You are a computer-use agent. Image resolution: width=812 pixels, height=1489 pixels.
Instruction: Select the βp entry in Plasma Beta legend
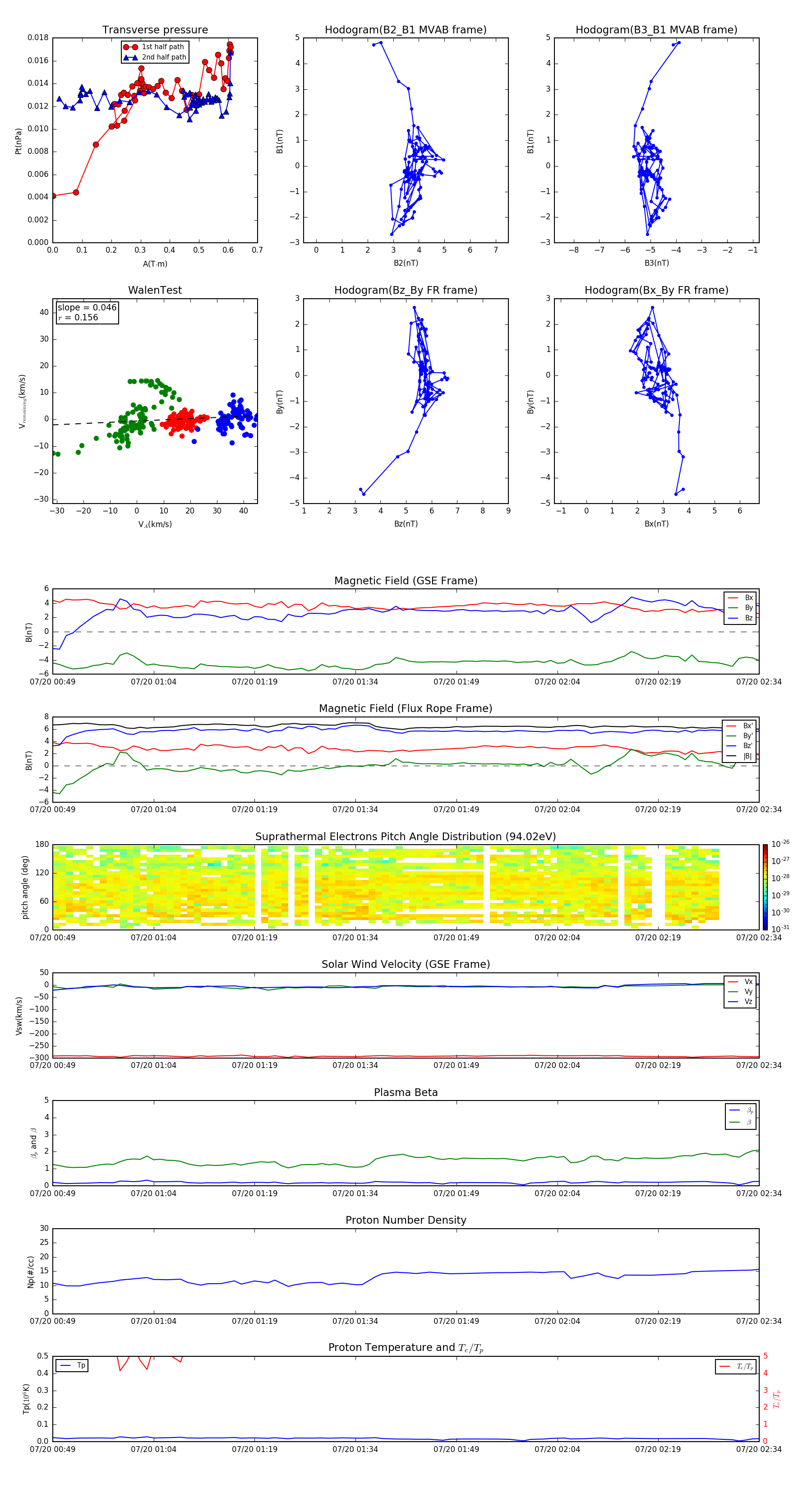[x=742, y=1110]
